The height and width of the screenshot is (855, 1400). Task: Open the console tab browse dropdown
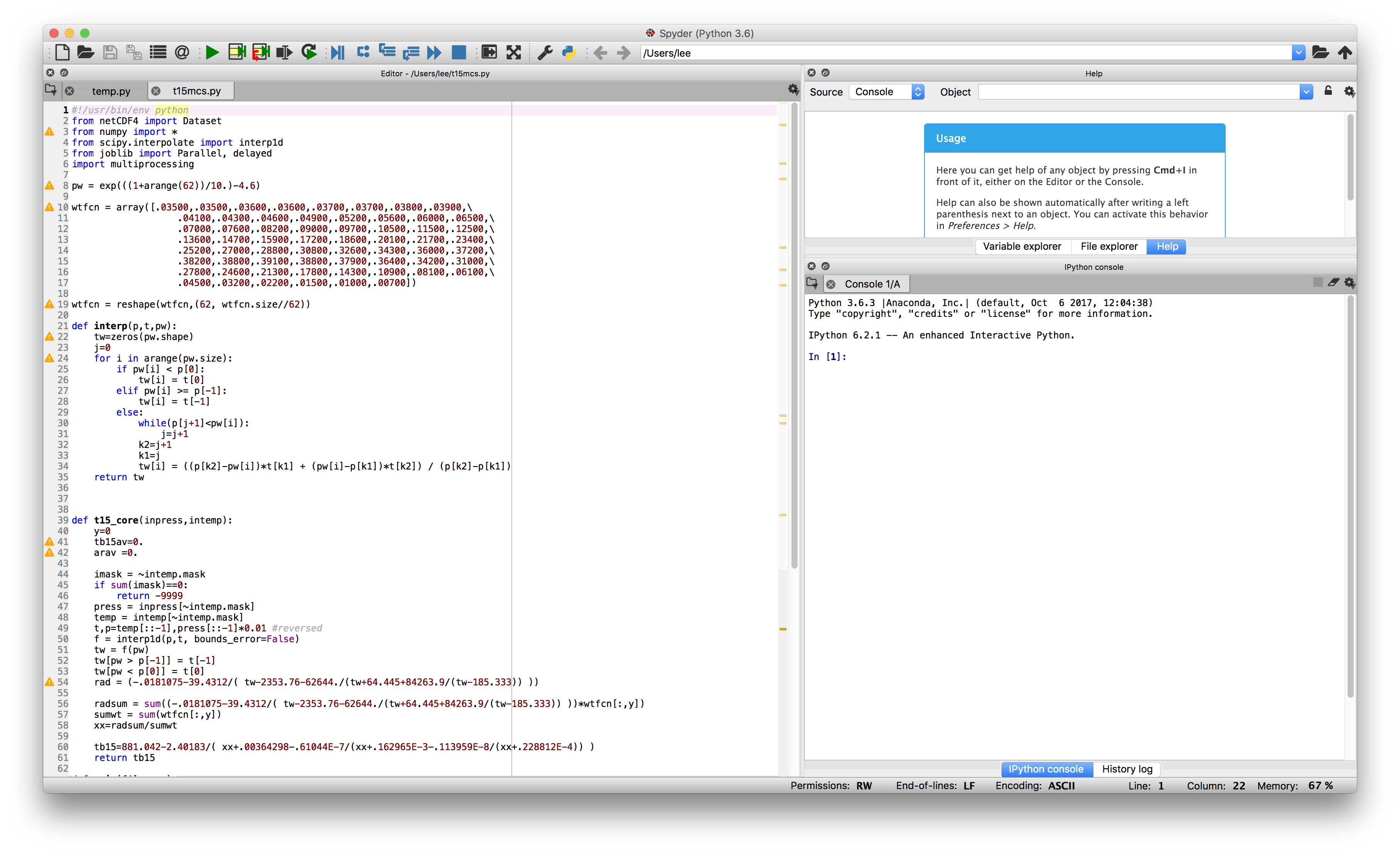click(812, 283)
